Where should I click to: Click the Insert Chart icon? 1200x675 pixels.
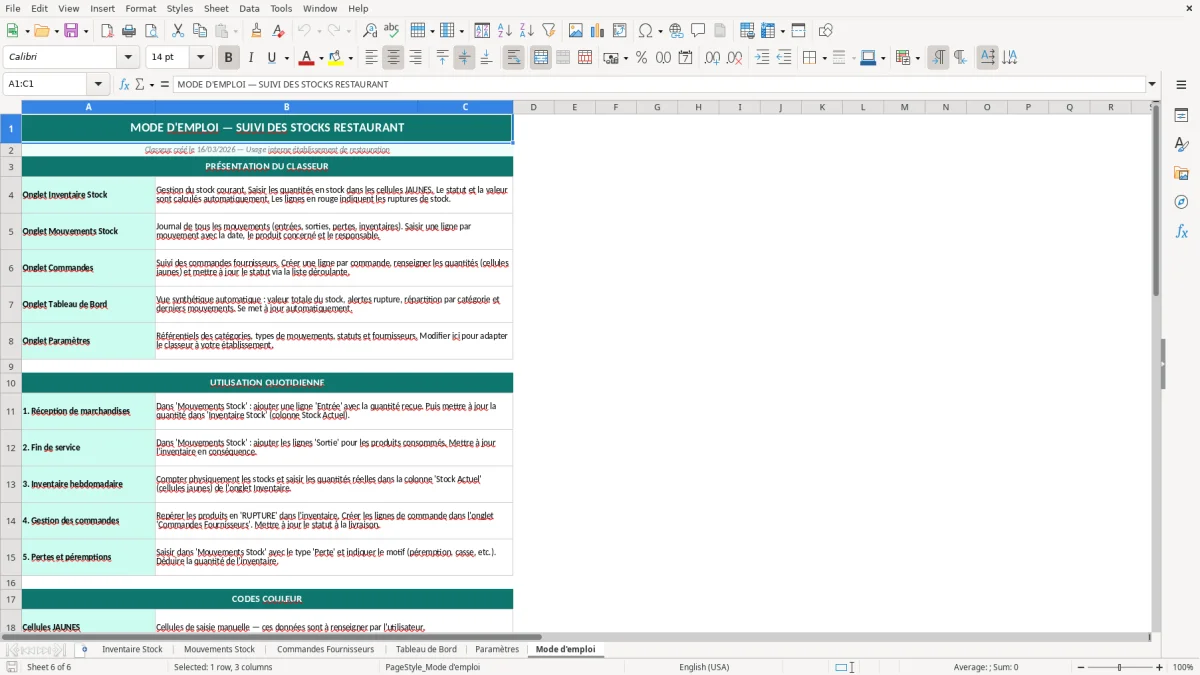pyautogui.click(x=598, y=31)
